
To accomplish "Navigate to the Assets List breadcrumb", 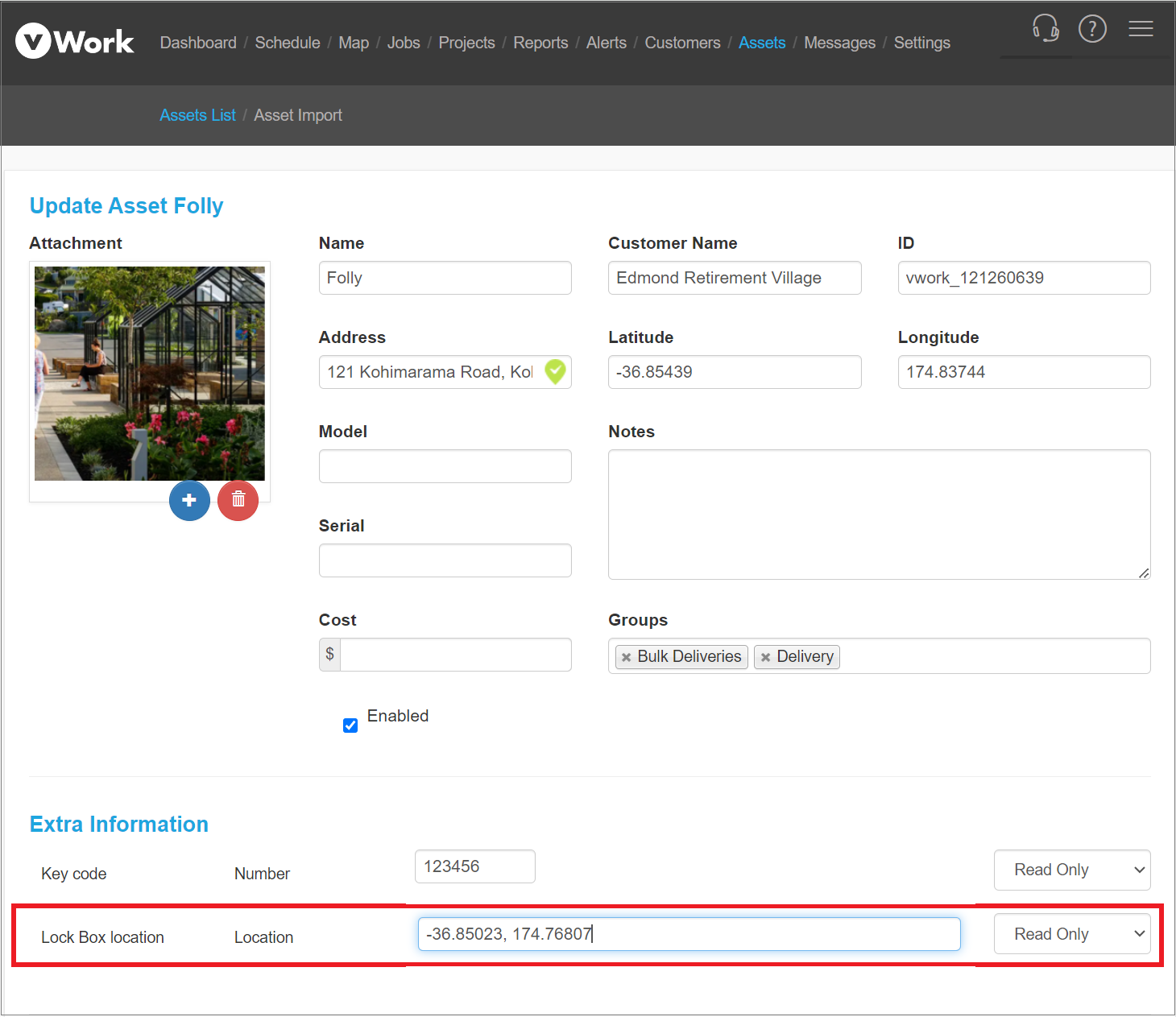I will pos(197,115).
